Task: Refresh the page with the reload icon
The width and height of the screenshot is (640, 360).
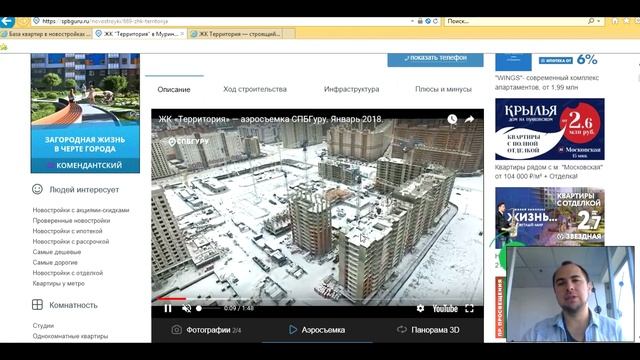Action: (x=436, y=21)
